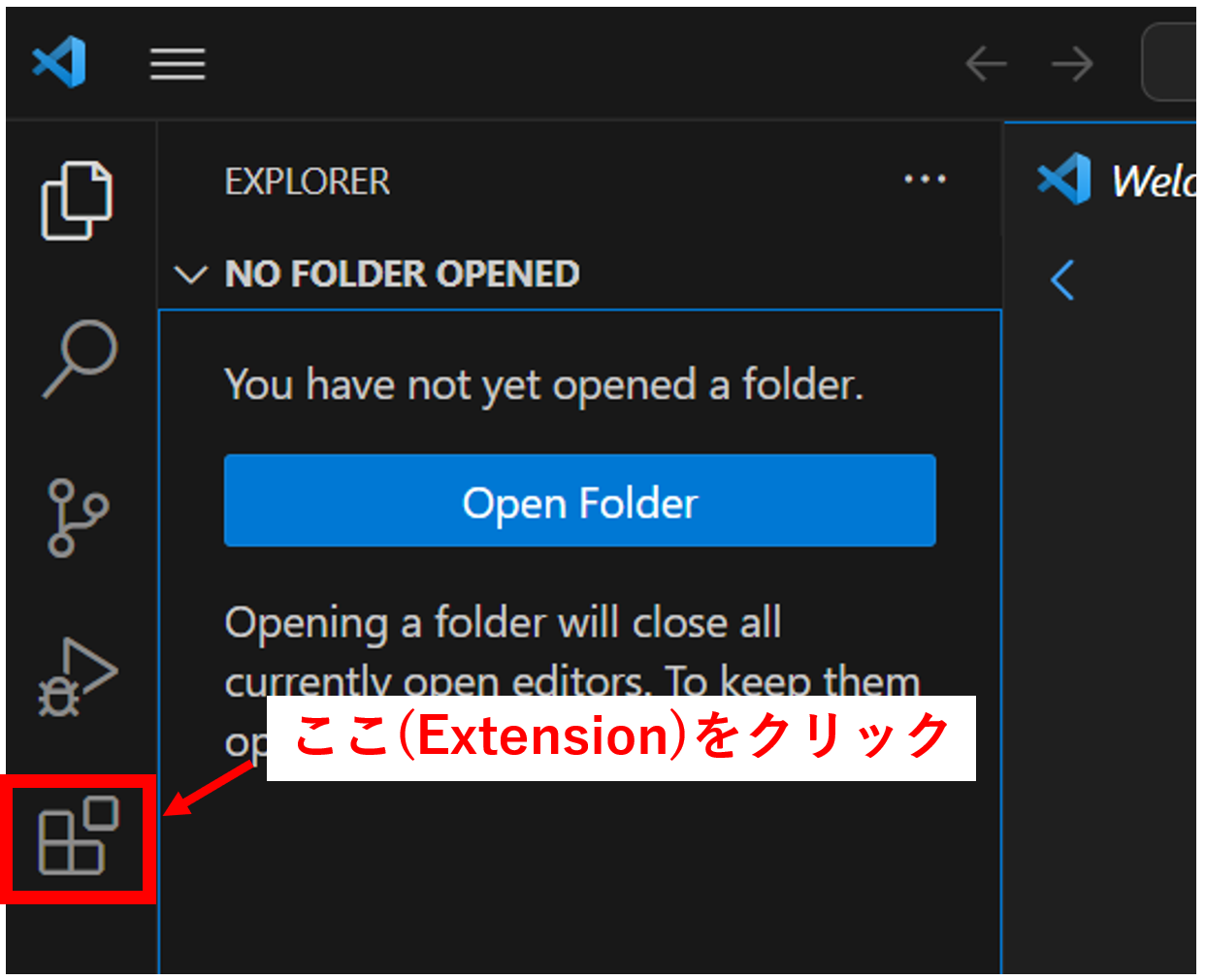Open the hamburger application menu
The width and height of the screenshot is (1206, 980).
coord(178,64)
